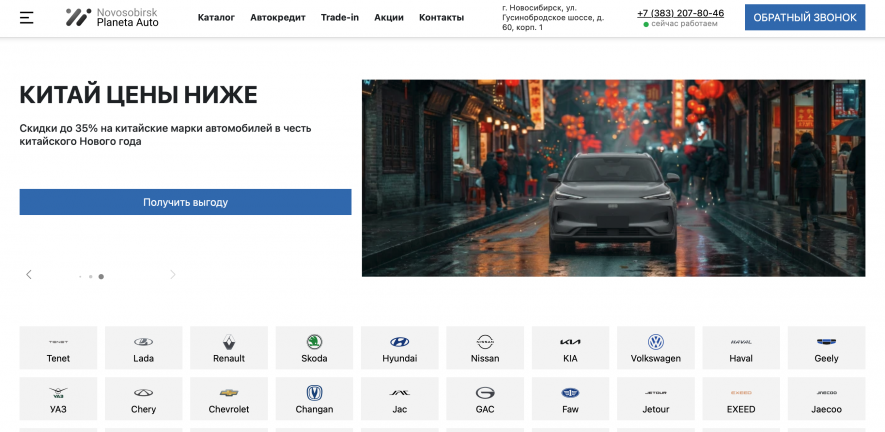Viewport: 885px width, 432px height.
Task: Open the Chinese street car banner image
Action: 613,178
